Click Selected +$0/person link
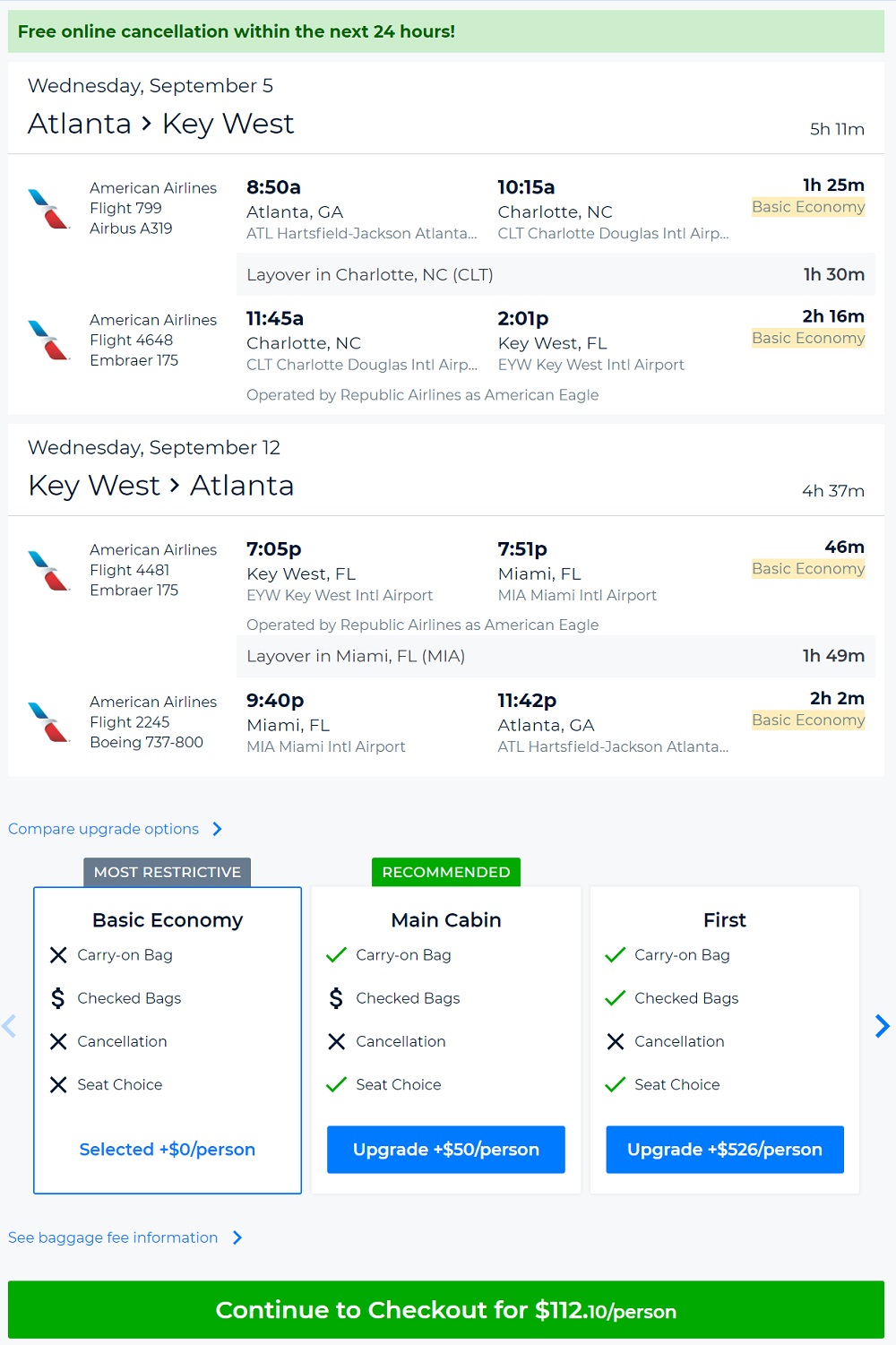Viewport: 896px width, 1345px height. pyautogui.click(x=168, y=1150)
